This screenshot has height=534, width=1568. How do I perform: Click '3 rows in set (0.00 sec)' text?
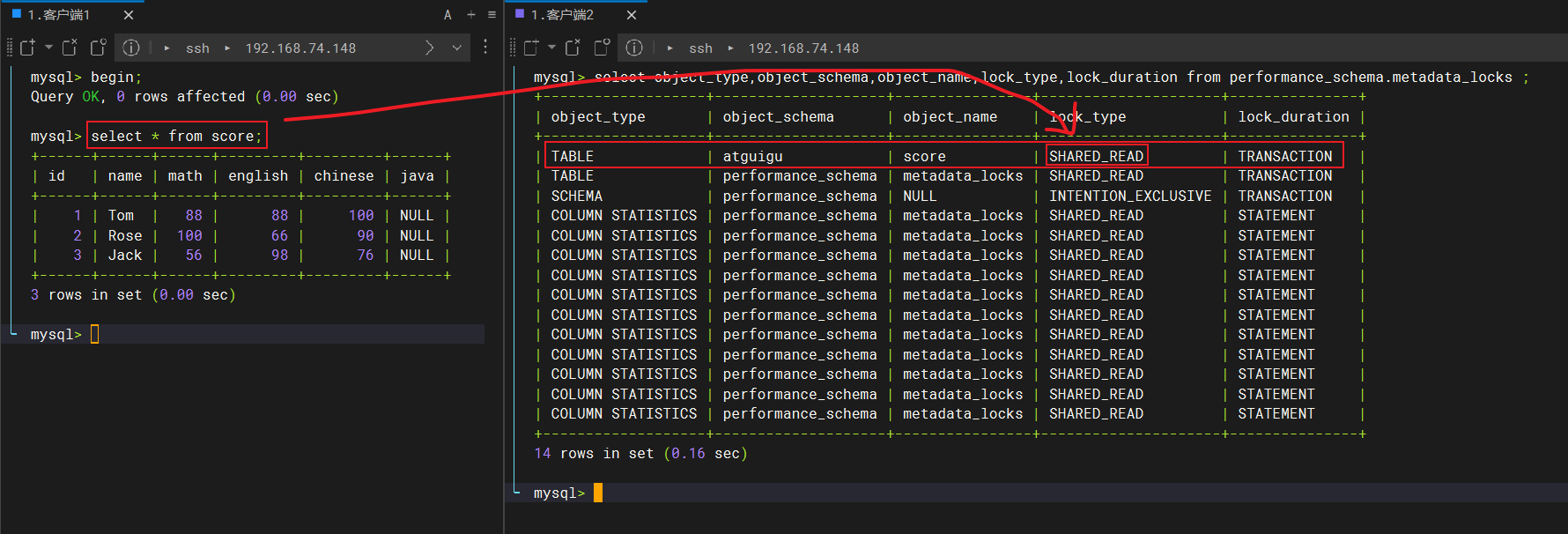click(x=133, y=294)
